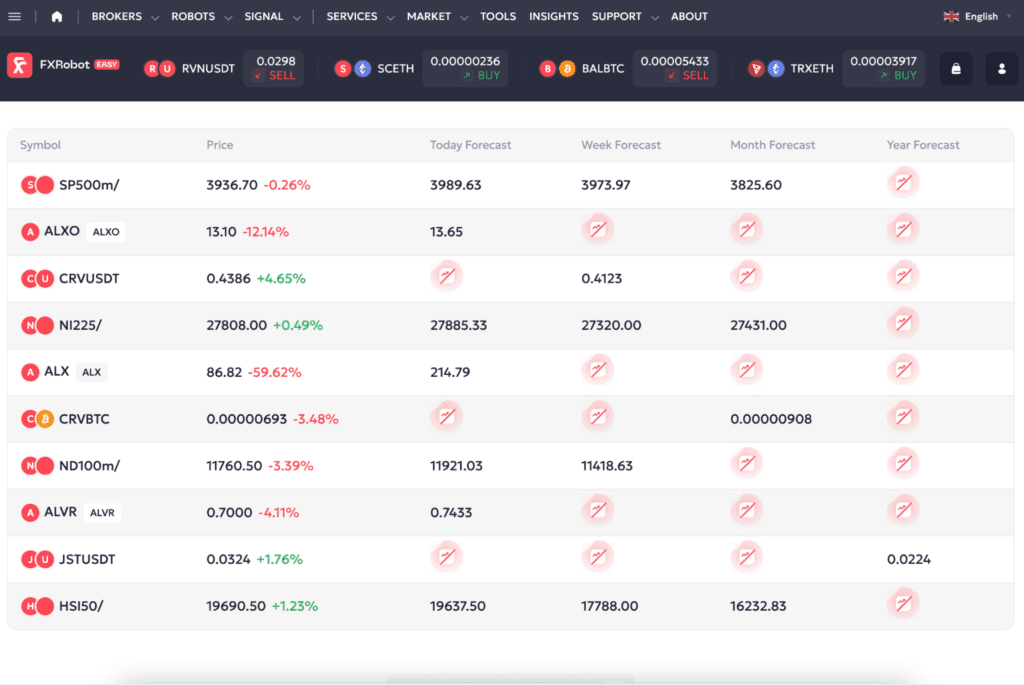The width and height of the screenshot is (1024, 685).
Task: Open the English language dropdown
Action: click(x=978, y=16)
